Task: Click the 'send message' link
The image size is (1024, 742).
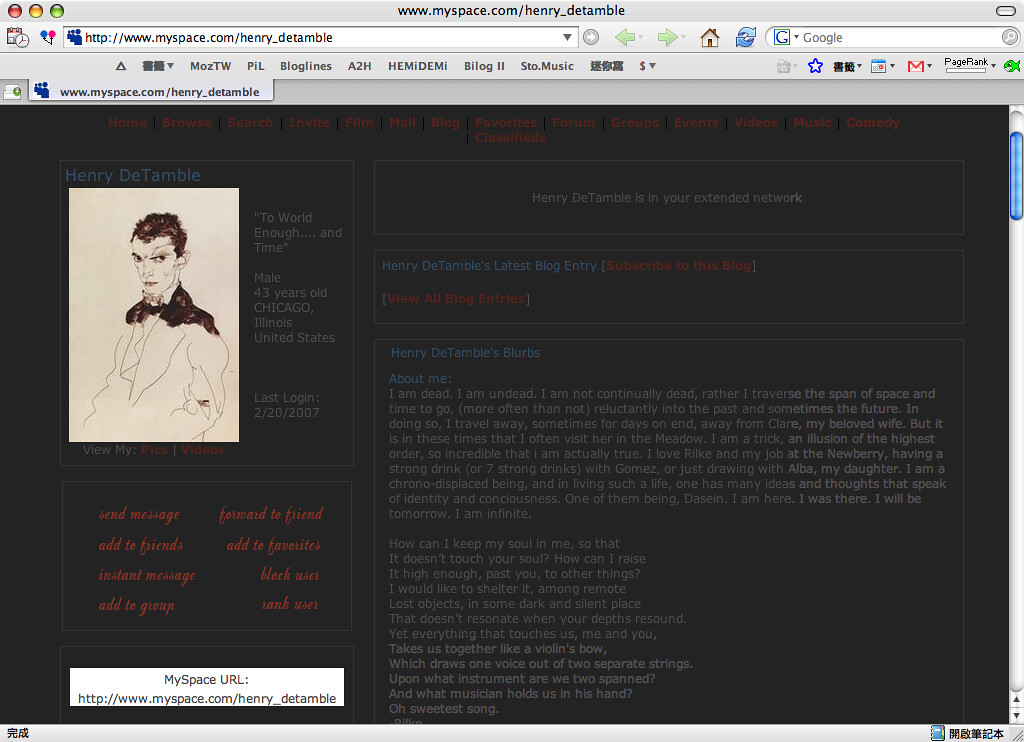Action: (x=139, y=515)
